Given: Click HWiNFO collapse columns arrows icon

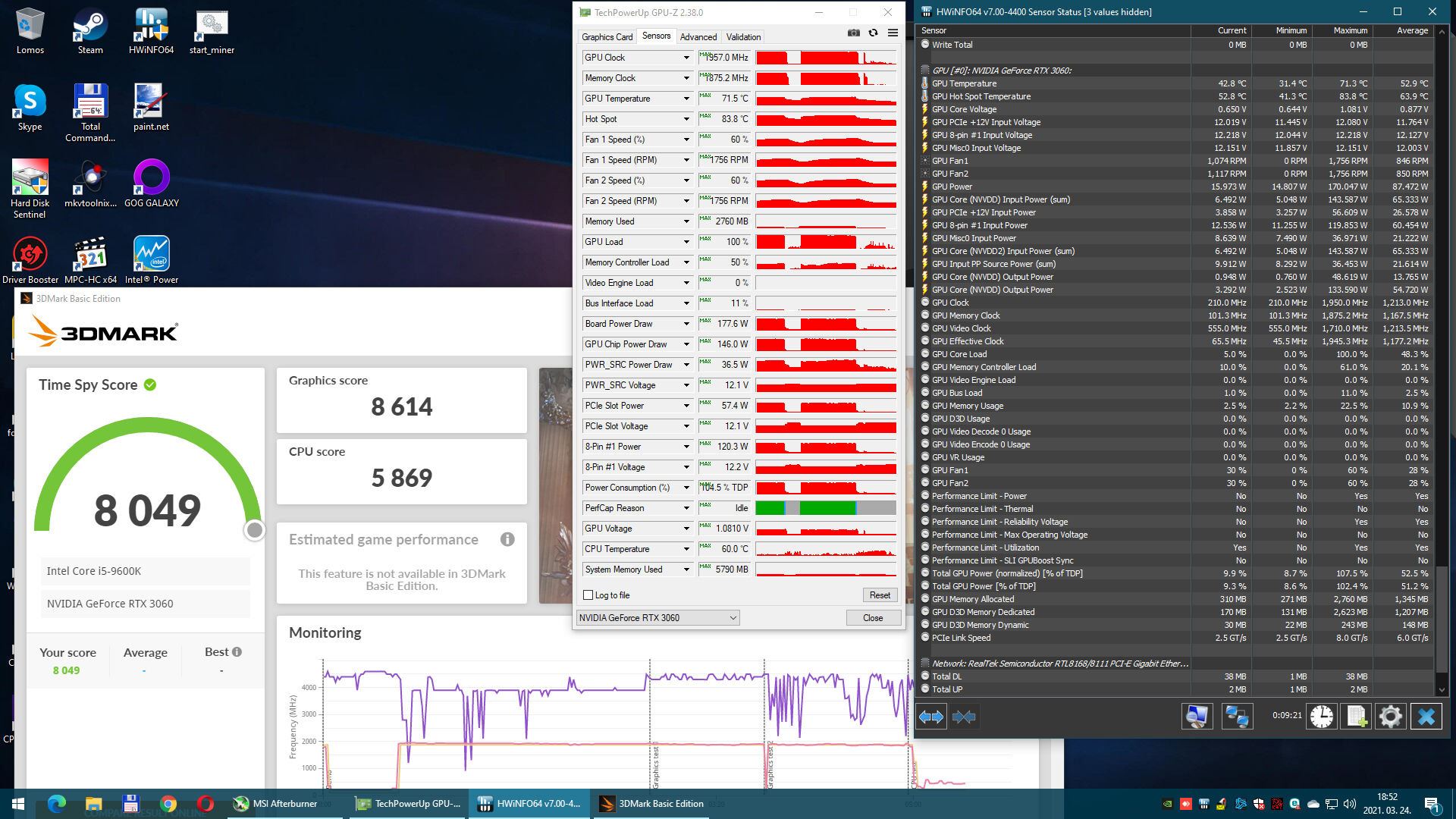Looking at the screenshot, I should pos(964,717).
